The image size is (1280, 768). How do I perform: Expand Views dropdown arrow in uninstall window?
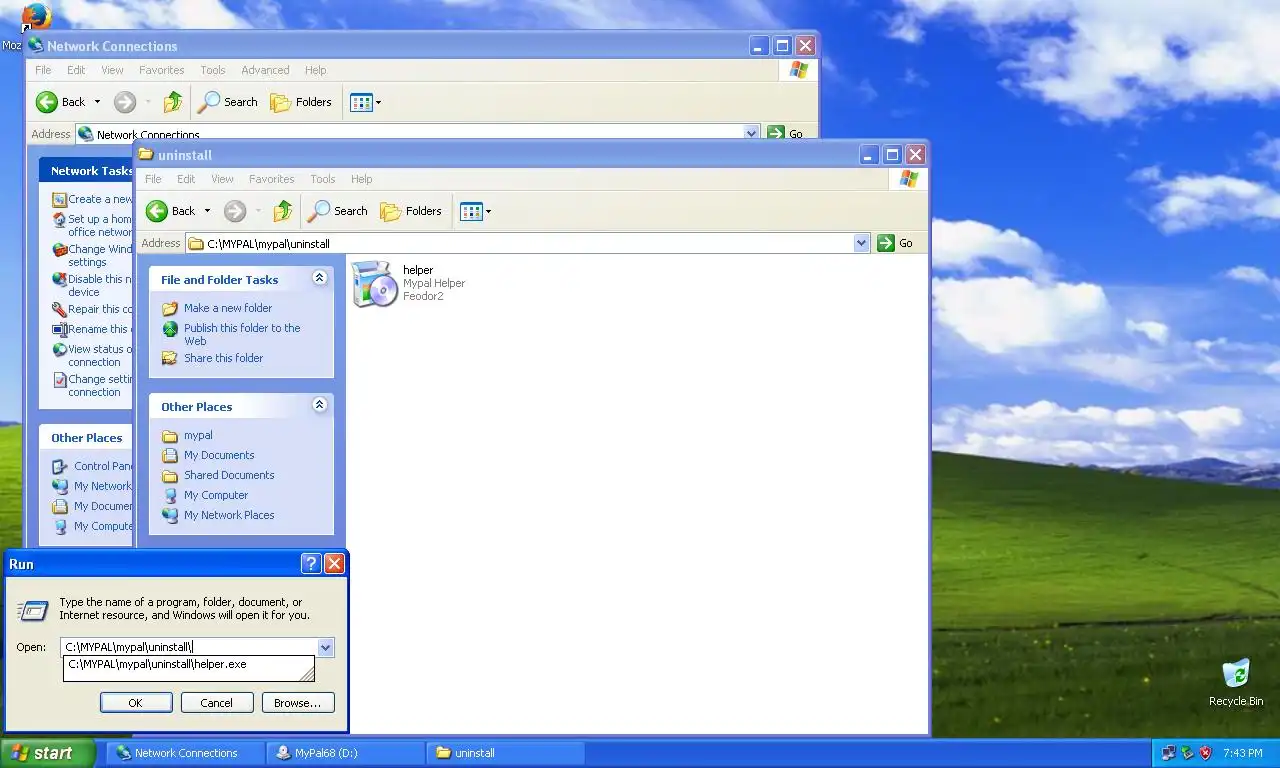point(488,211)
